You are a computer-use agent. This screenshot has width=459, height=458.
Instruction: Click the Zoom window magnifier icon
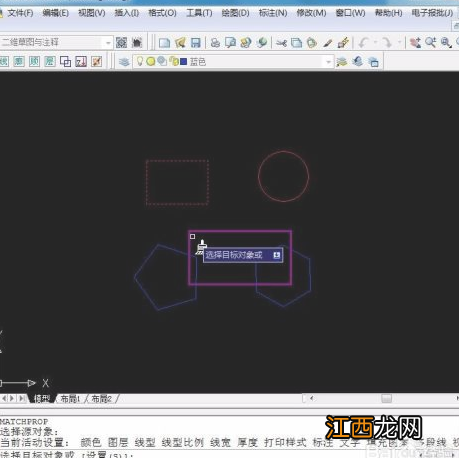[x=446, y=43]
